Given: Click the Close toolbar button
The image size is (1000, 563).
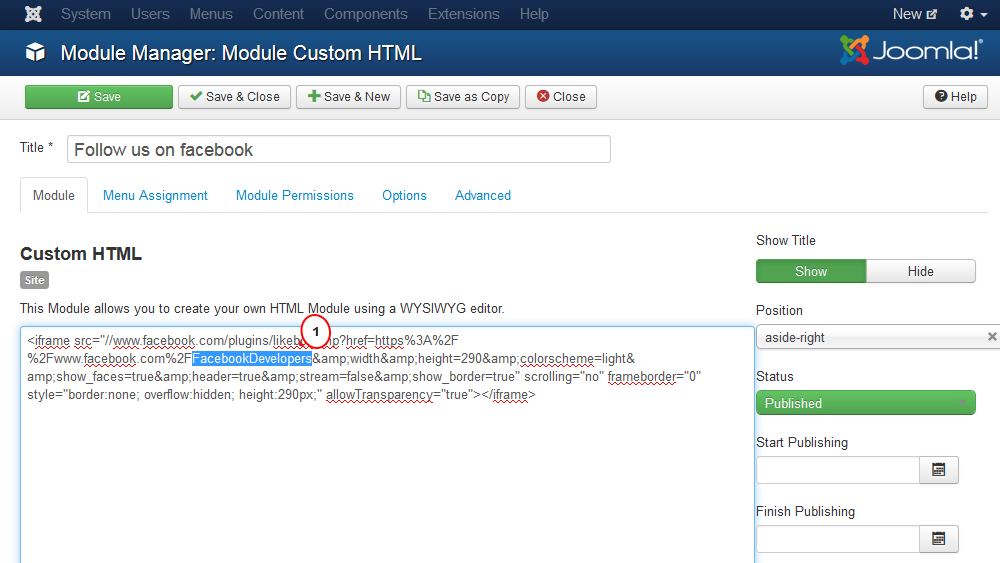Looking at the screenshot, I should pos(561,97).
